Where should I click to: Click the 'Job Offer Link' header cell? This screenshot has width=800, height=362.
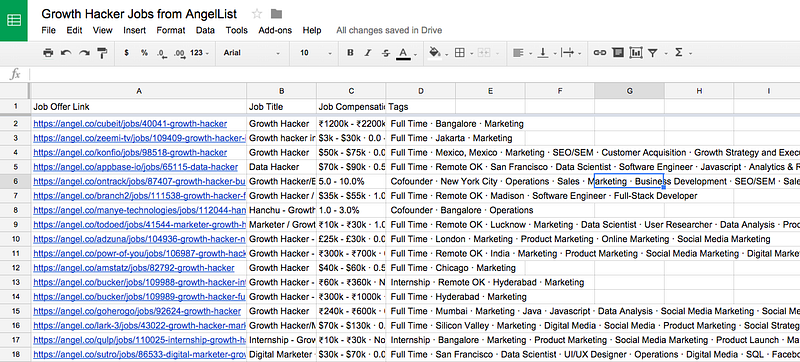(139, 107)
